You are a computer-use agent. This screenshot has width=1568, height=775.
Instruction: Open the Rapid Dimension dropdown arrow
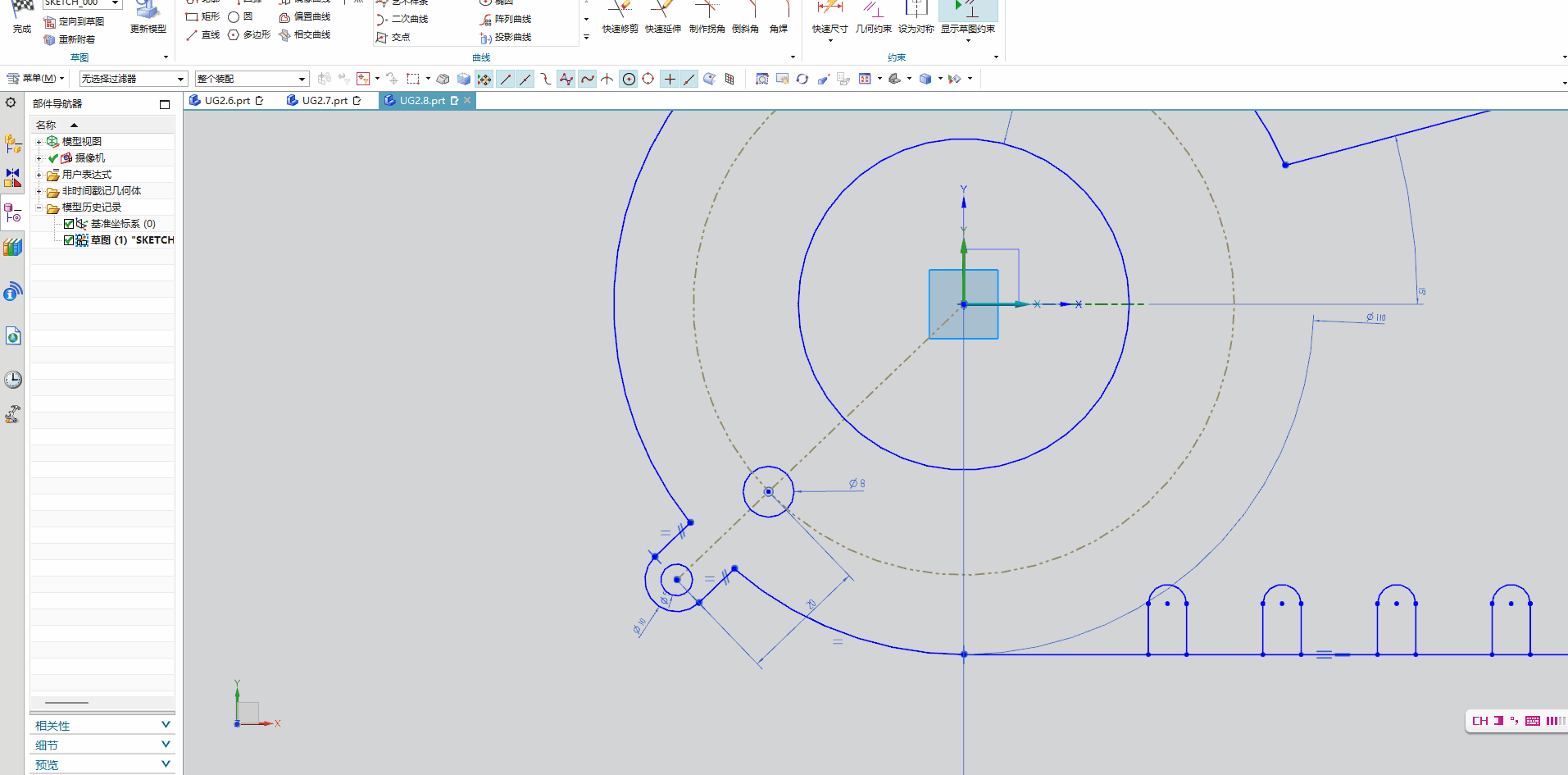pos(830,40)
